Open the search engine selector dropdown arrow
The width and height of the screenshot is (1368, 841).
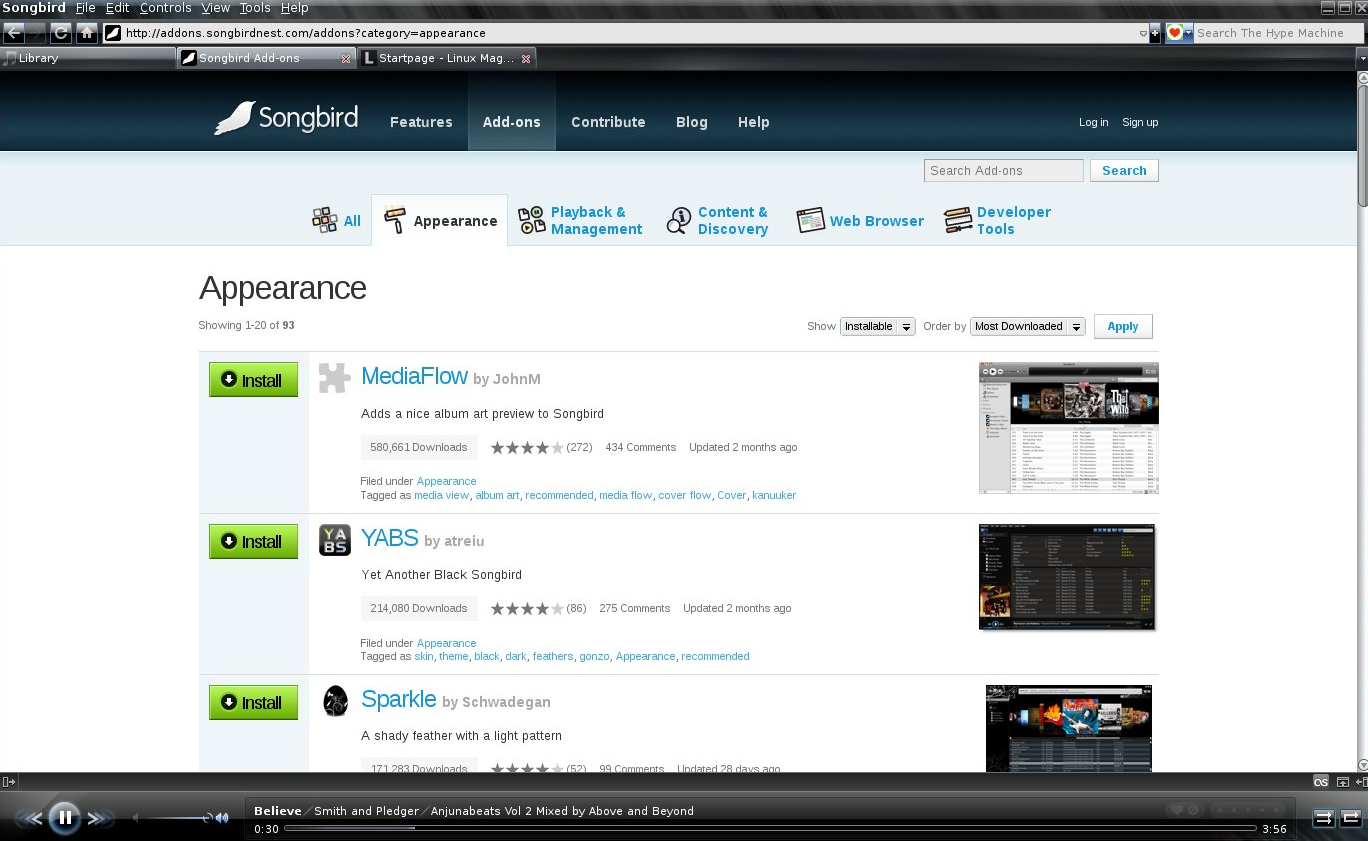(x=1188, y=33)
